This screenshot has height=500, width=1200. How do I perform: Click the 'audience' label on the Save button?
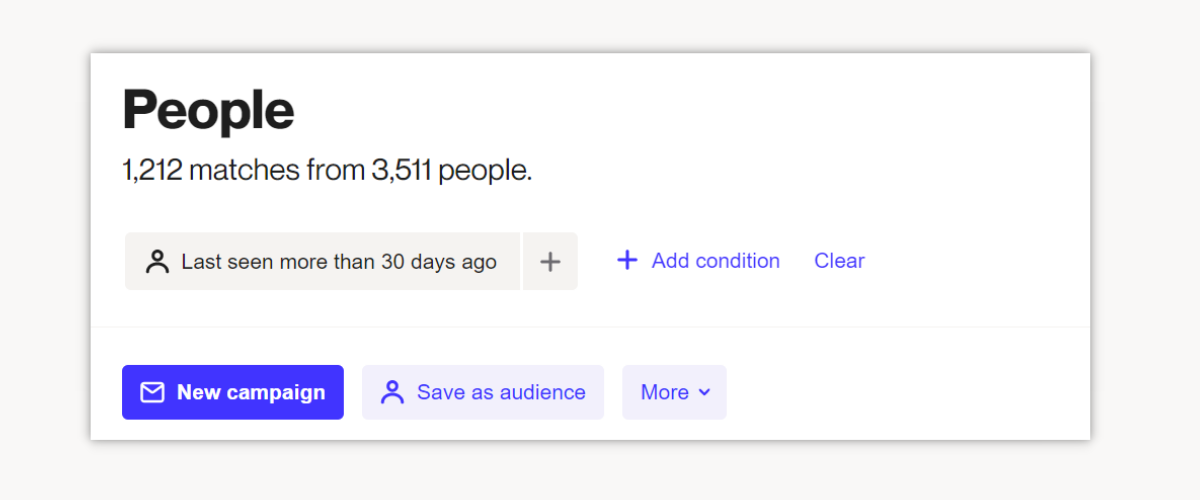coord(543,392)
